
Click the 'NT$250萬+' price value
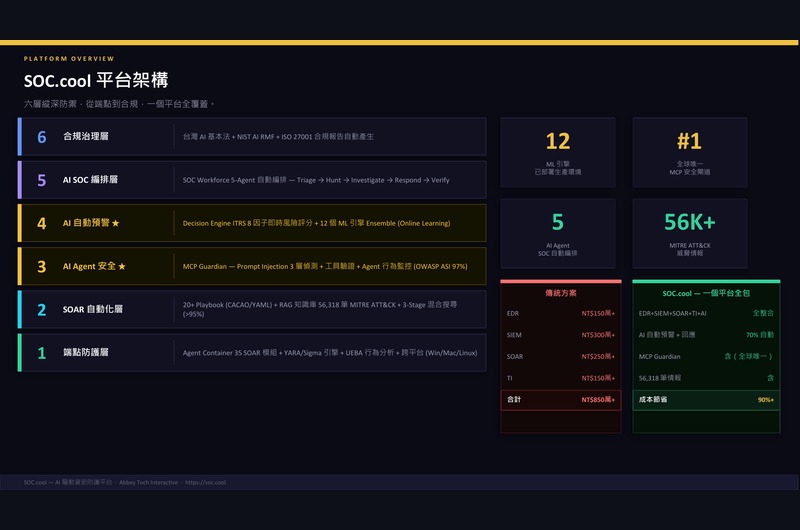click(x=598, y=357)
